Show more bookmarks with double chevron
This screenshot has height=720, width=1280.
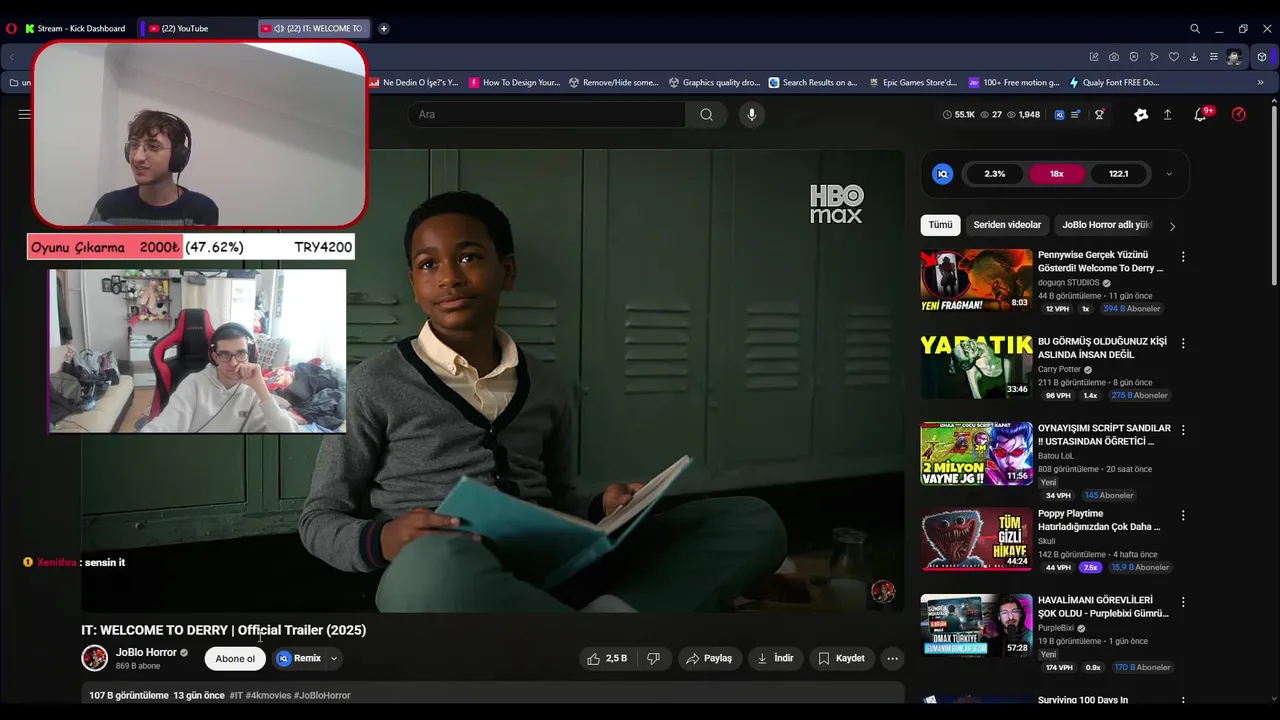1261,83
